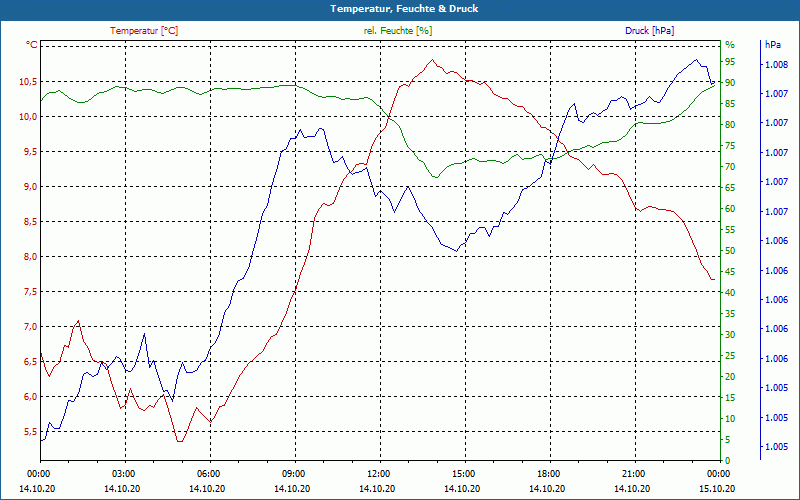Click the '03:00' time axis label
Image resolution: width=800 pixels, height=500 pixels.
click(123, 474)
